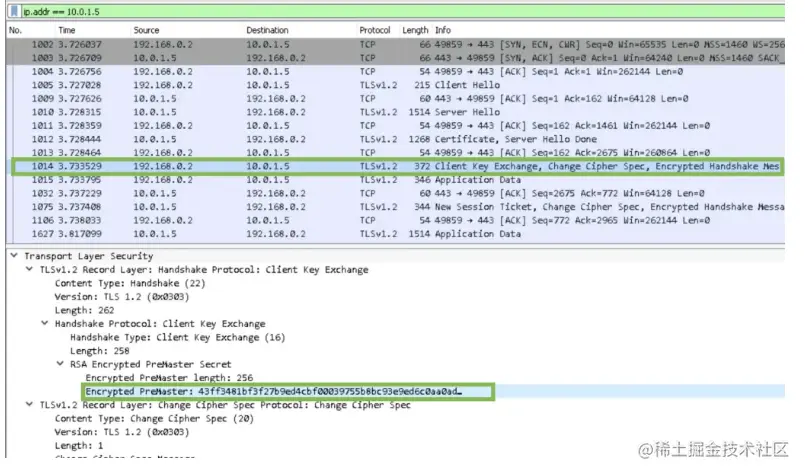Collapse TLSv1.2 Record Layer Client Key Exchange
Image resolution: width=805 pixels, height=475 pixels.
point(29,269)
